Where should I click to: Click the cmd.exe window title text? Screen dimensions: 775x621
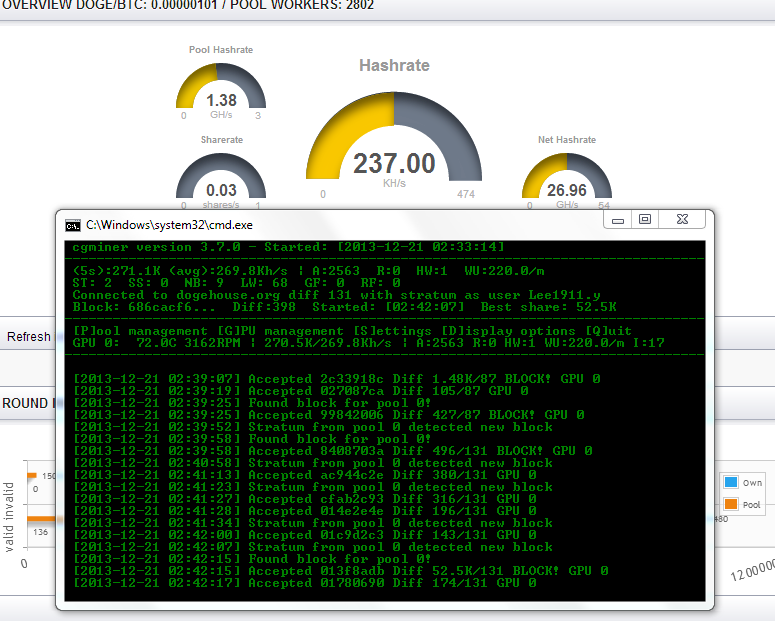tap(169, 225)
